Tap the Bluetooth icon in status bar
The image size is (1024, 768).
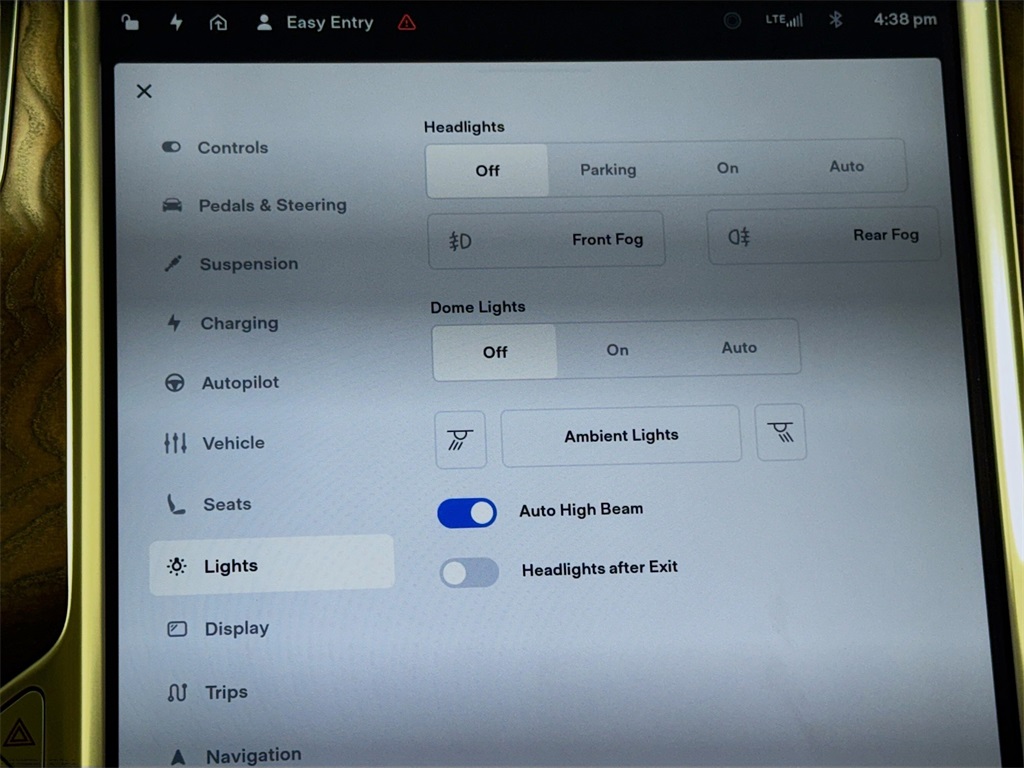click(836, 20)
